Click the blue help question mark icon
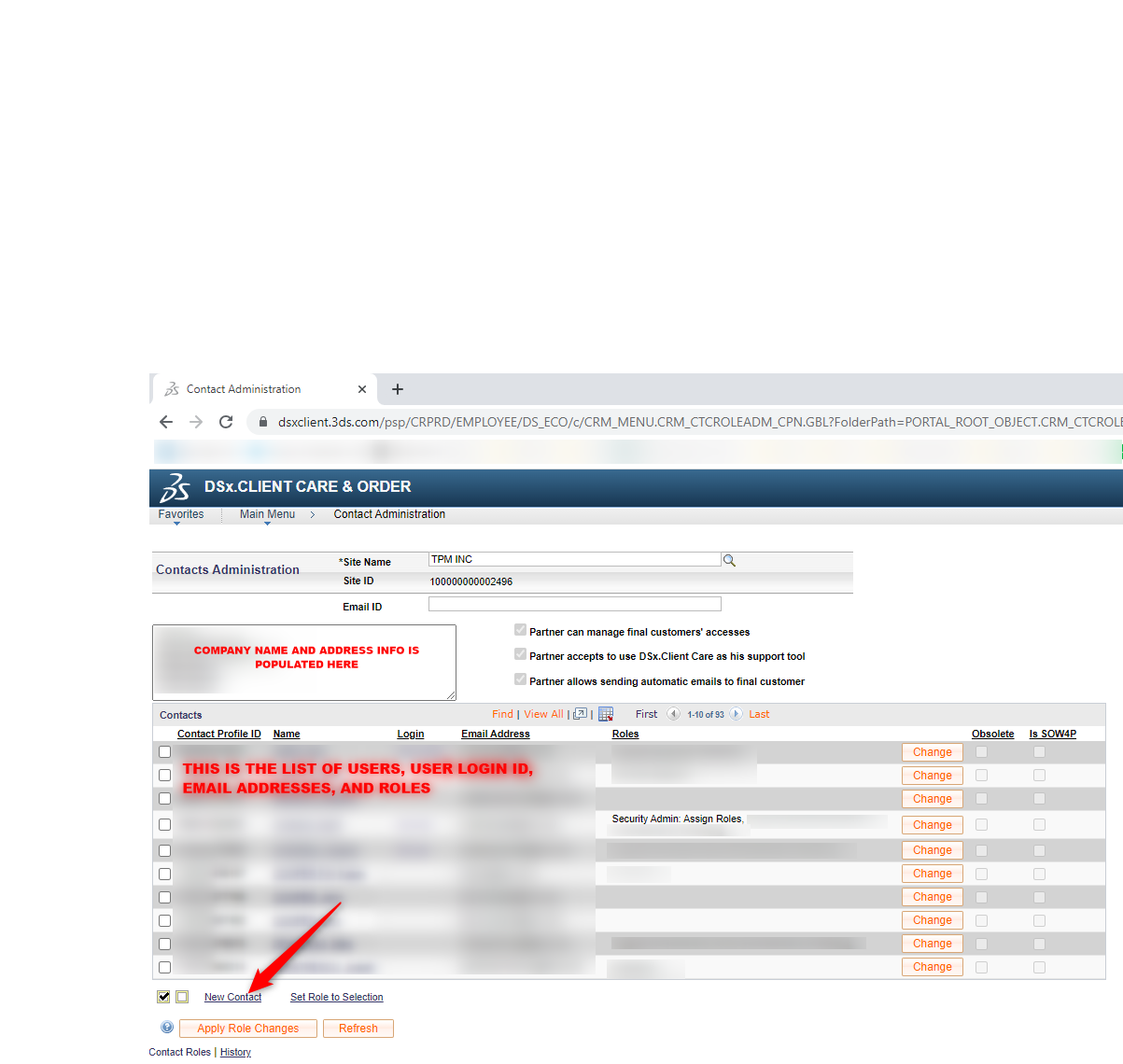 click(167, 1028)
